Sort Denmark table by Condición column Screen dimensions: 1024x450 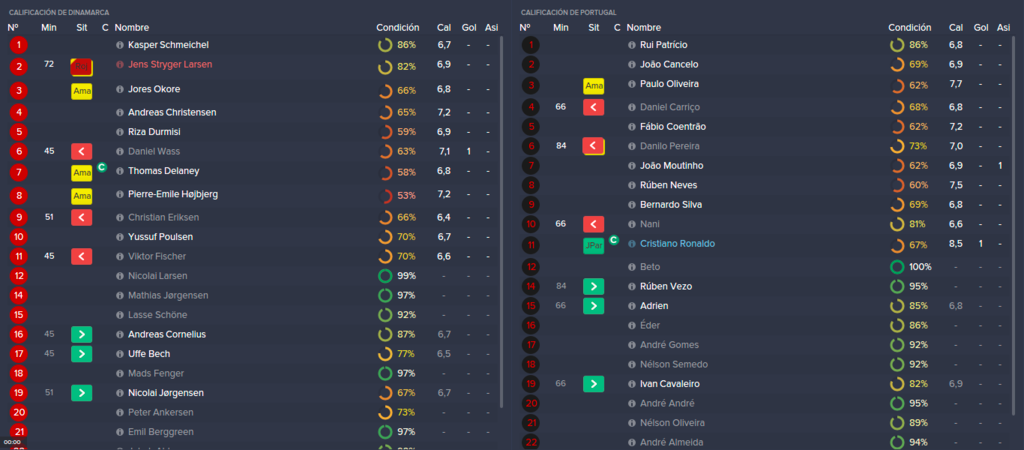pyautogui.click(x=398, y=27)
